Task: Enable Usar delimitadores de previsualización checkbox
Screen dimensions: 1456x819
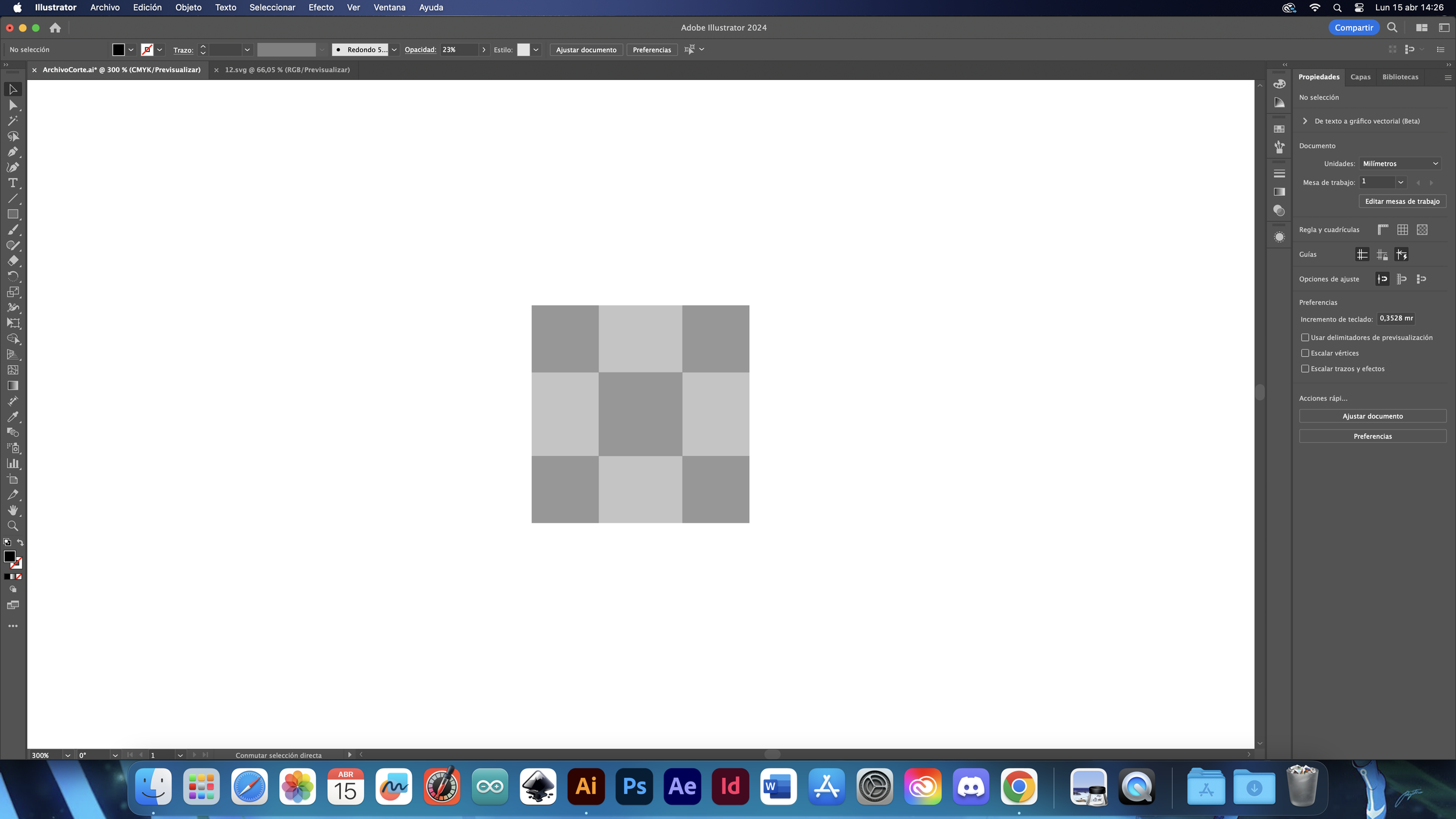Action: click(1305, 338)
